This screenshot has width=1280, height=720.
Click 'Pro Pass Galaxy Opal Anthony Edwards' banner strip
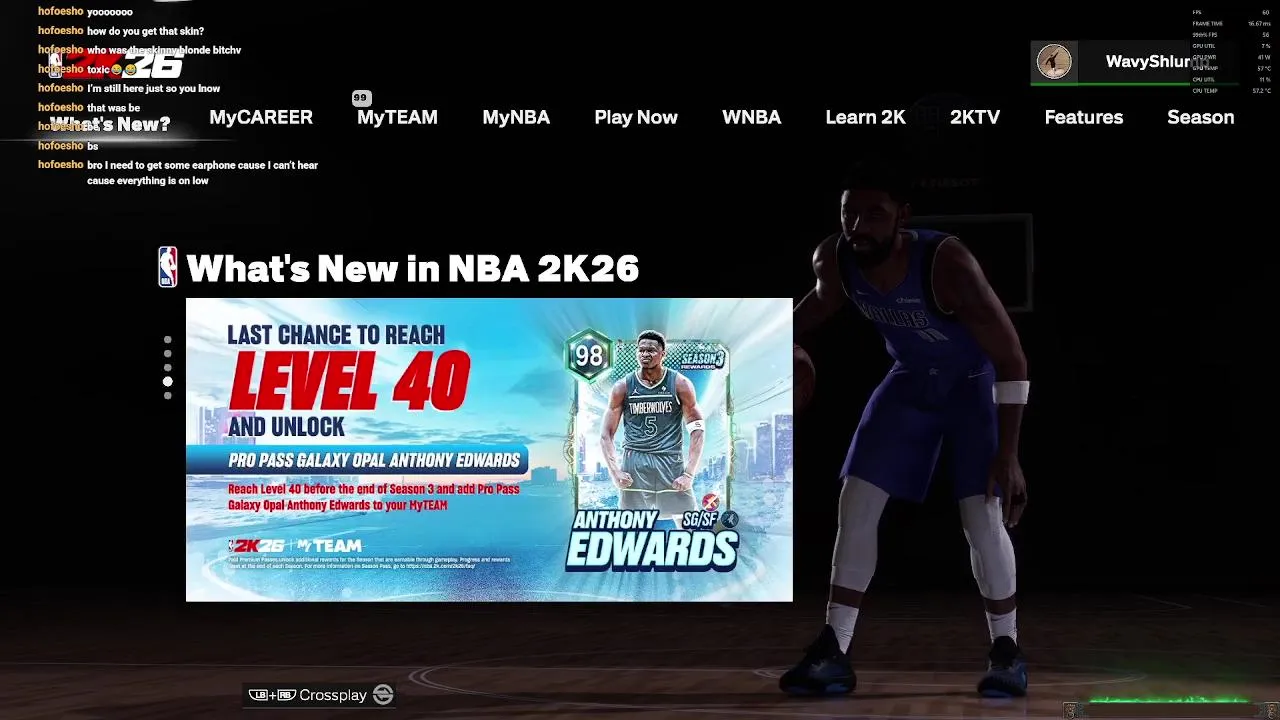tap(357, 460)
